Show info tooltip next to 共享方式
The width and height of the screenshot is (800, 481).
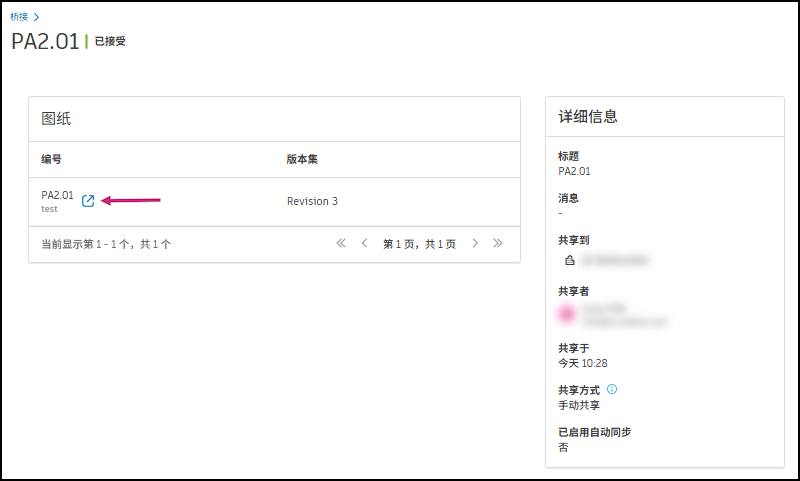[x=612, y=389]
